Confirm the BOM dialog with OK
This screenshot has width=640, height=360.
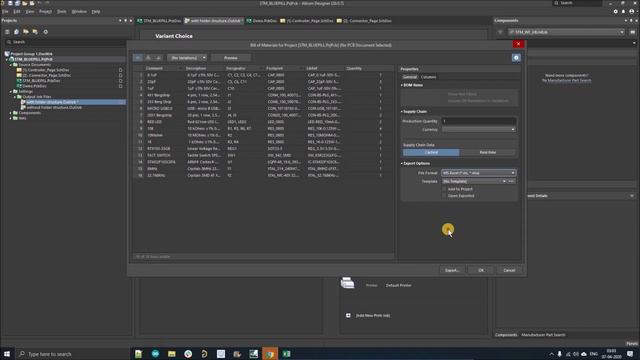[x=481, y=270]
